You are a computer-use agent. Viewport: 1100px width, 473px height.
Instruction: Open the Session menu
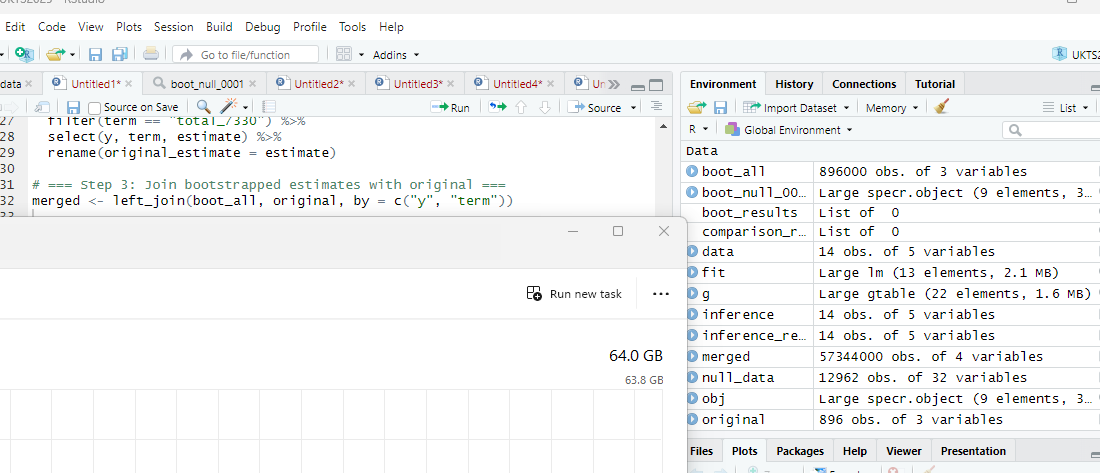173,27
